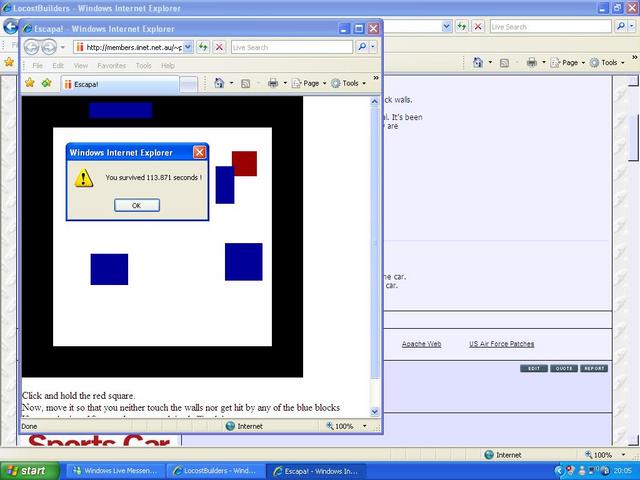Click the Home icon in Escapa! window toolbar
This screenshot has height=480, width=640.
click(219, 83)
